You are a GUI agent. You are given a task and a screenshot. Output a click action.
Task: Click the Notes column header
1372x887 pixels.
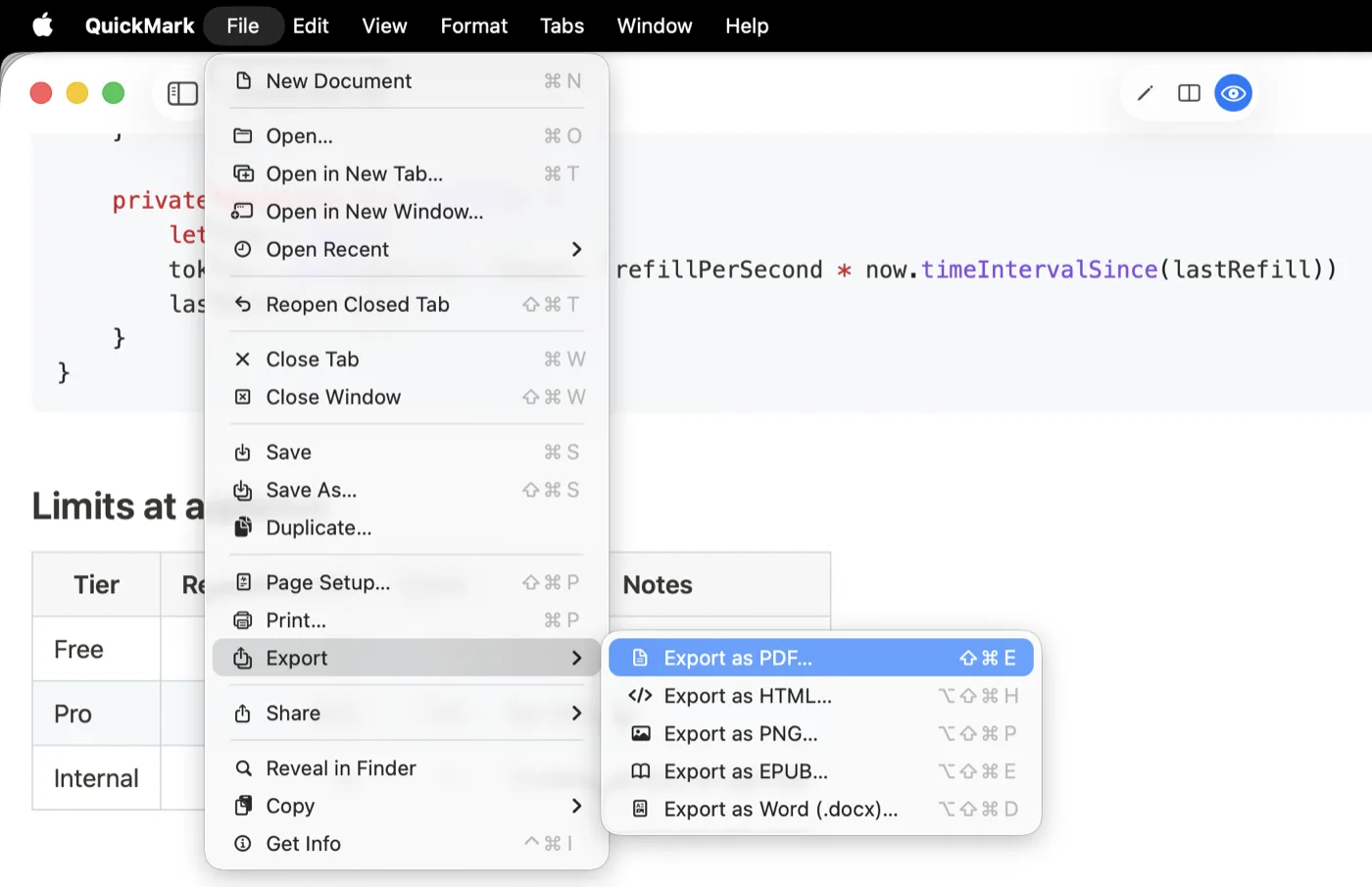click(x=658, y=584)
